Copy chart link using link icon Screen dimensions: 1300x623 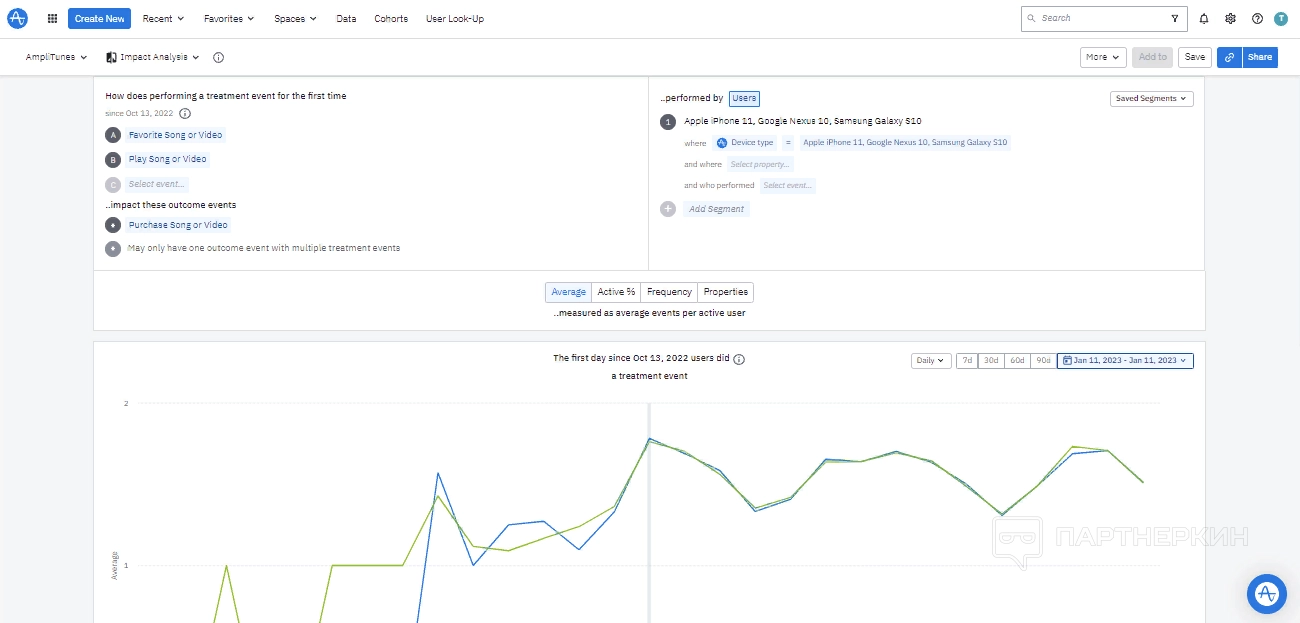click(x=1229, y=57)
